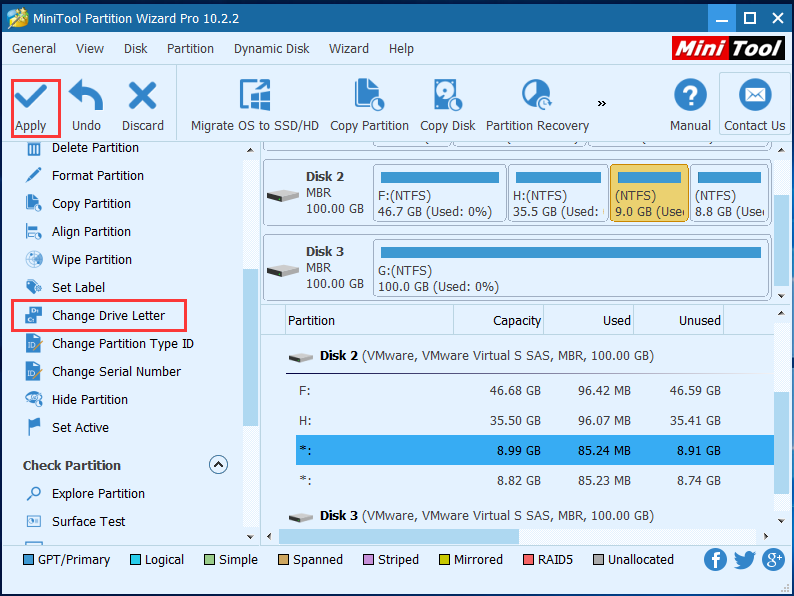Select G:(NTFS) 100.0 GB partition block
The height and width of the screenshot is (596, 794).
click(571, 268)
